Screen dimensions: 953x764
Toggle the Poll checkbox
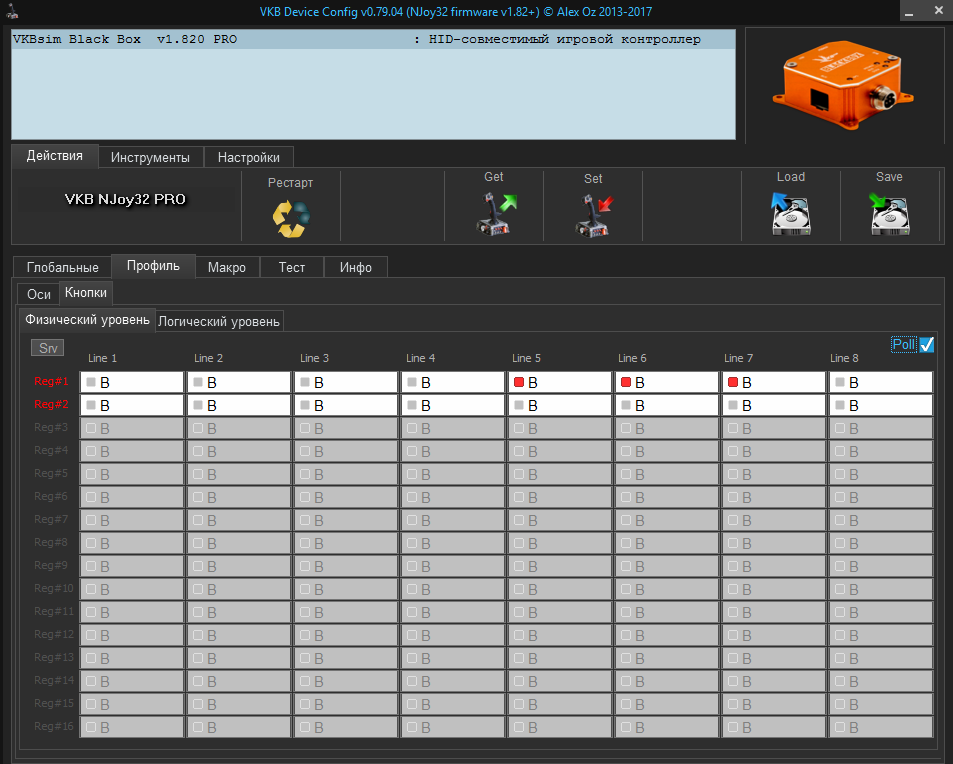coord(927,345)
